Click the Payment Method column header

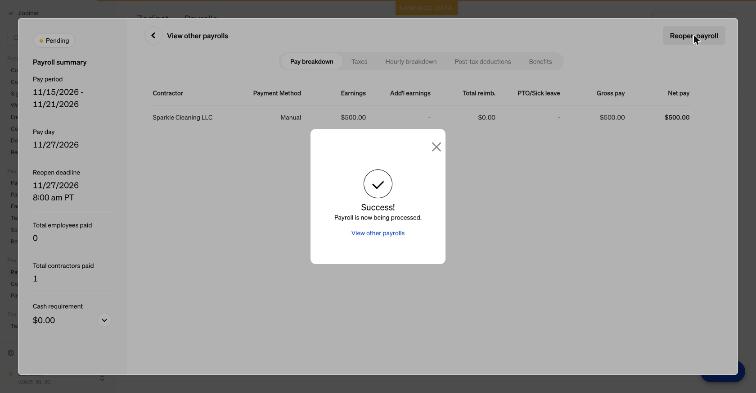pos(277,93)
